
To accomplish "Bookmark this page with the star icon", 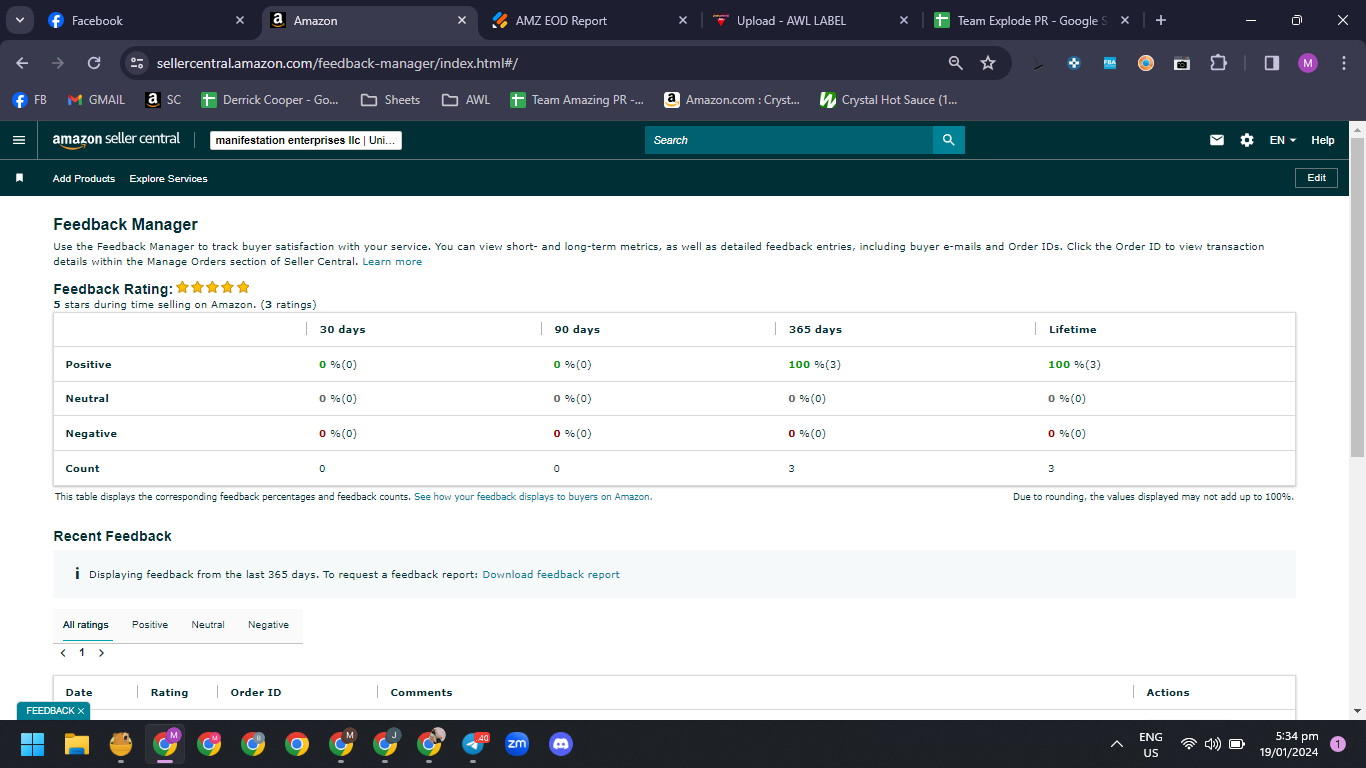I will point(988,63).
